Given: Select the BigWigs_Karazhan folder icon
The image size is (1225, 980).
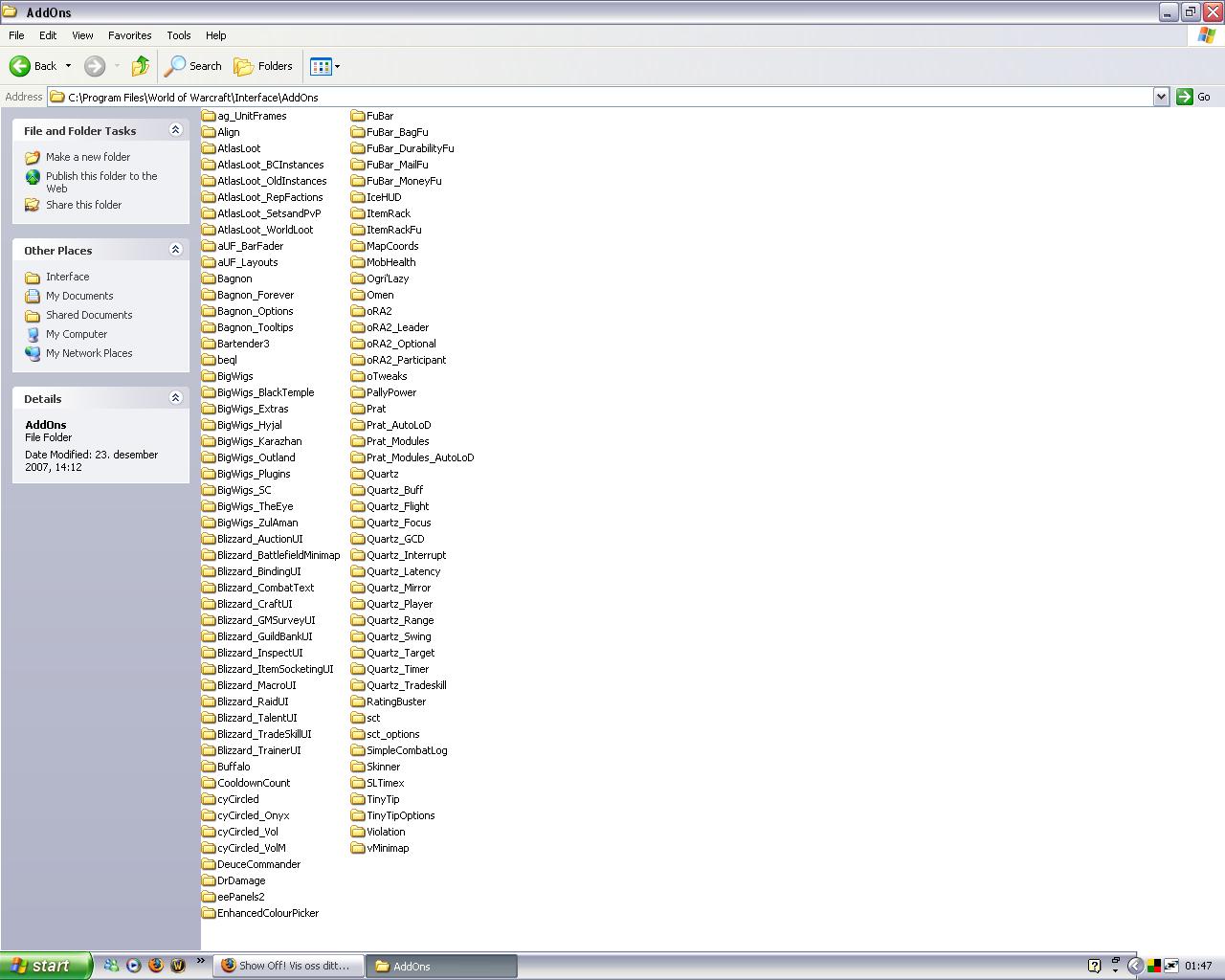Looking at the screenshot, I should pyautogui.click(x=209, y=441).
